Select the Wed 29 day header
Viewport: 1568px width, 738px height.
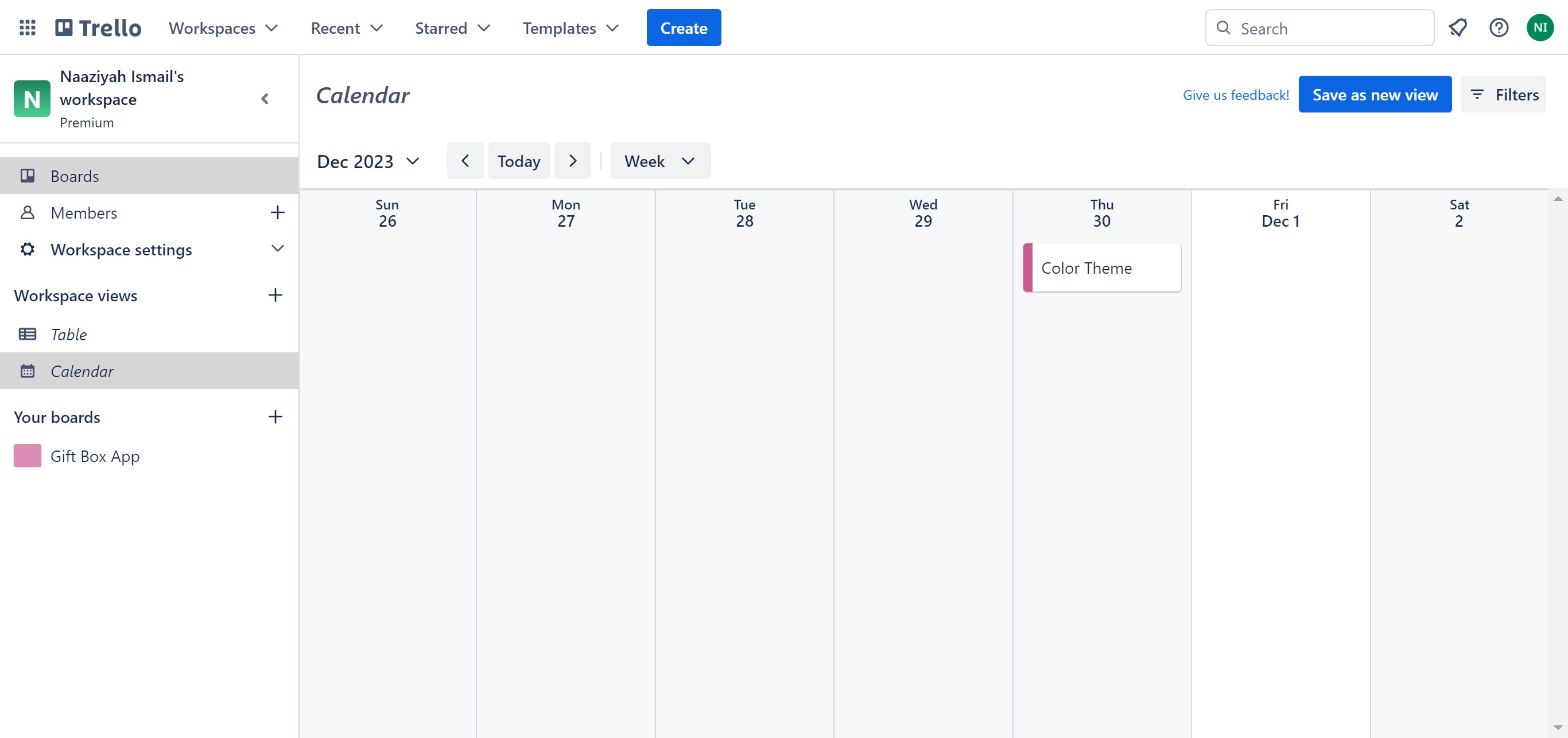(923, 213)
